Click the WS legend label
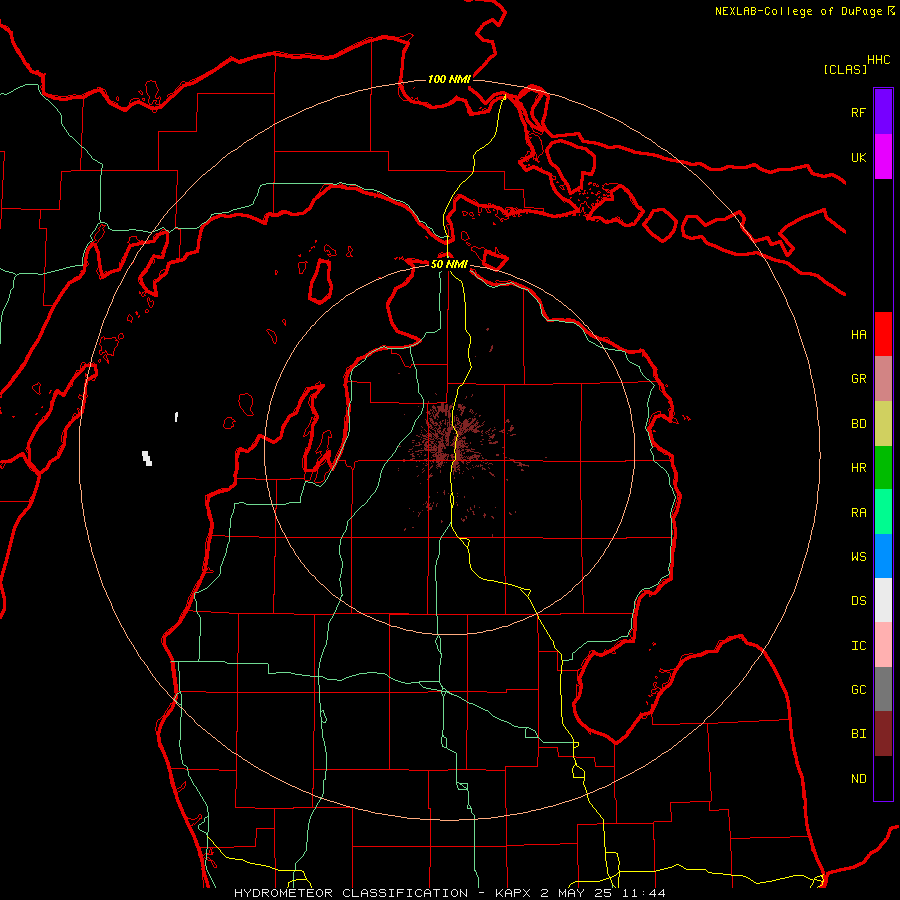The width and height of the screenshot is (900, 900). (x=858, y=556)
